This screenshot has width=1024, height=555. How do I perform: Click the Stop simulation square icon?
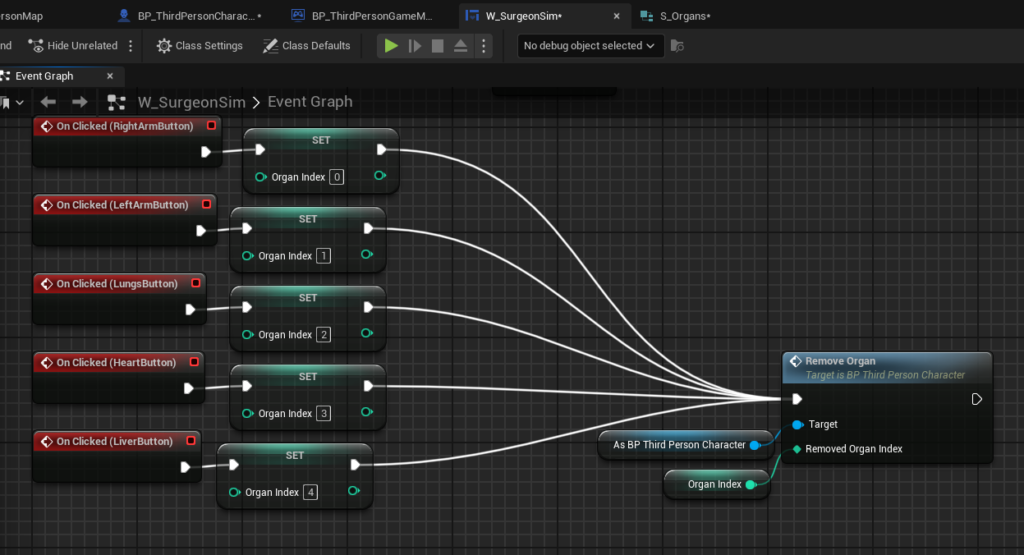(438, 46)
